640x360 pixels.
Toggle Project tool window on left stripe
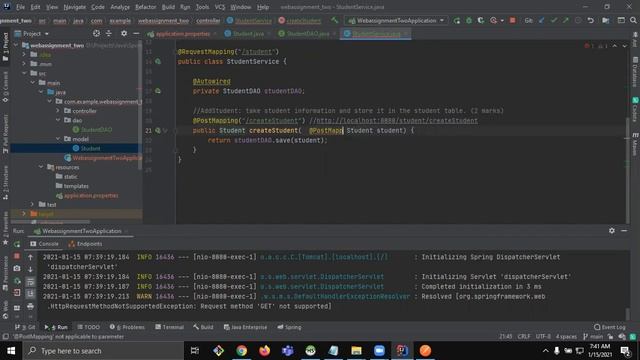5,47
